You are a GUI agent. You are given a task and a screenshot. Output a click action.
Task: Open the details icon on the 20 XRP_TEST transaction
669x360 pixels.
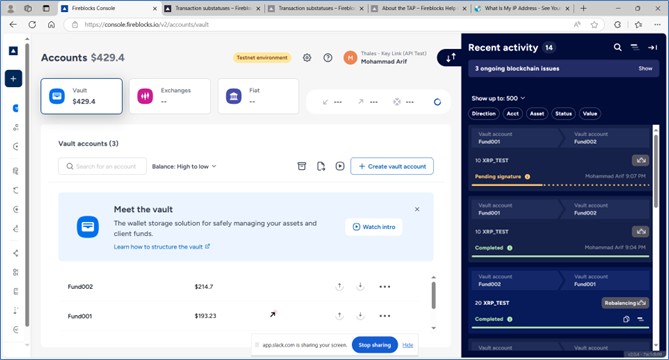(x=640, y=319)
